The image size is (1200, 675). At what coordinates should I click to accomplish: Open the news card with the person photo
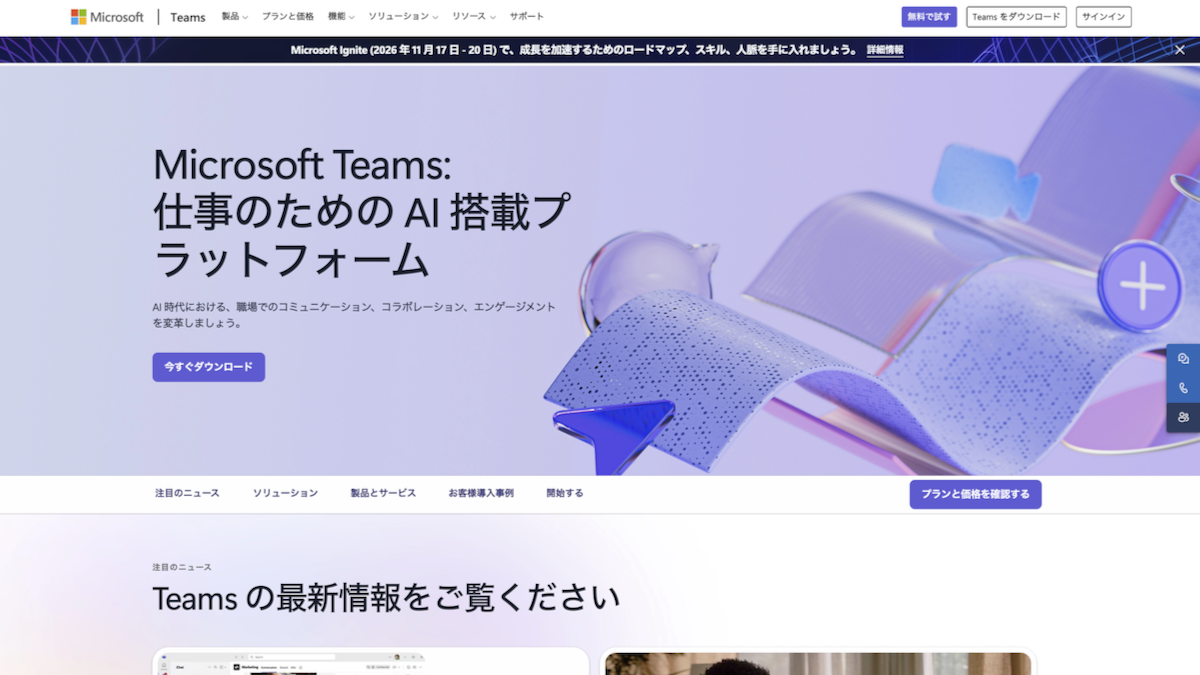click(x=818, y=663)
